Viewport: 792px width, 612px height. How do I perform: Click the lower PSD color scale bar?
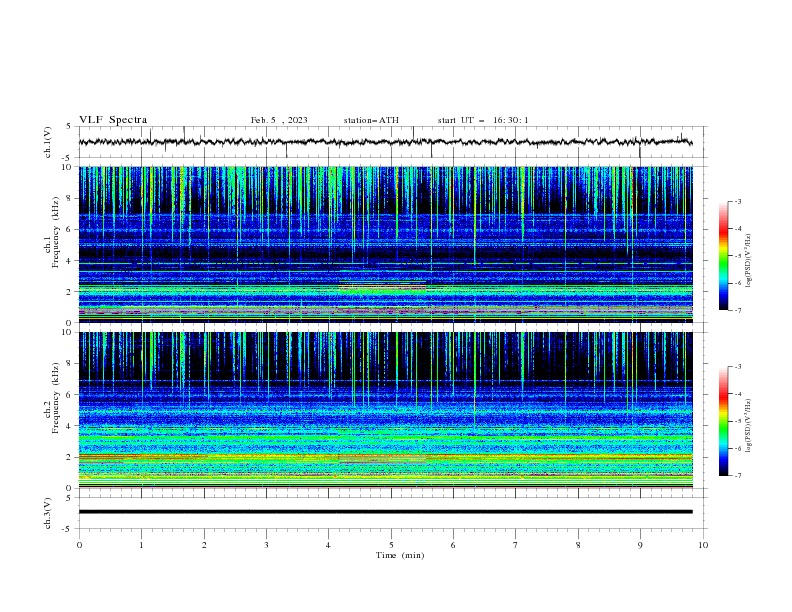point(723,421)
